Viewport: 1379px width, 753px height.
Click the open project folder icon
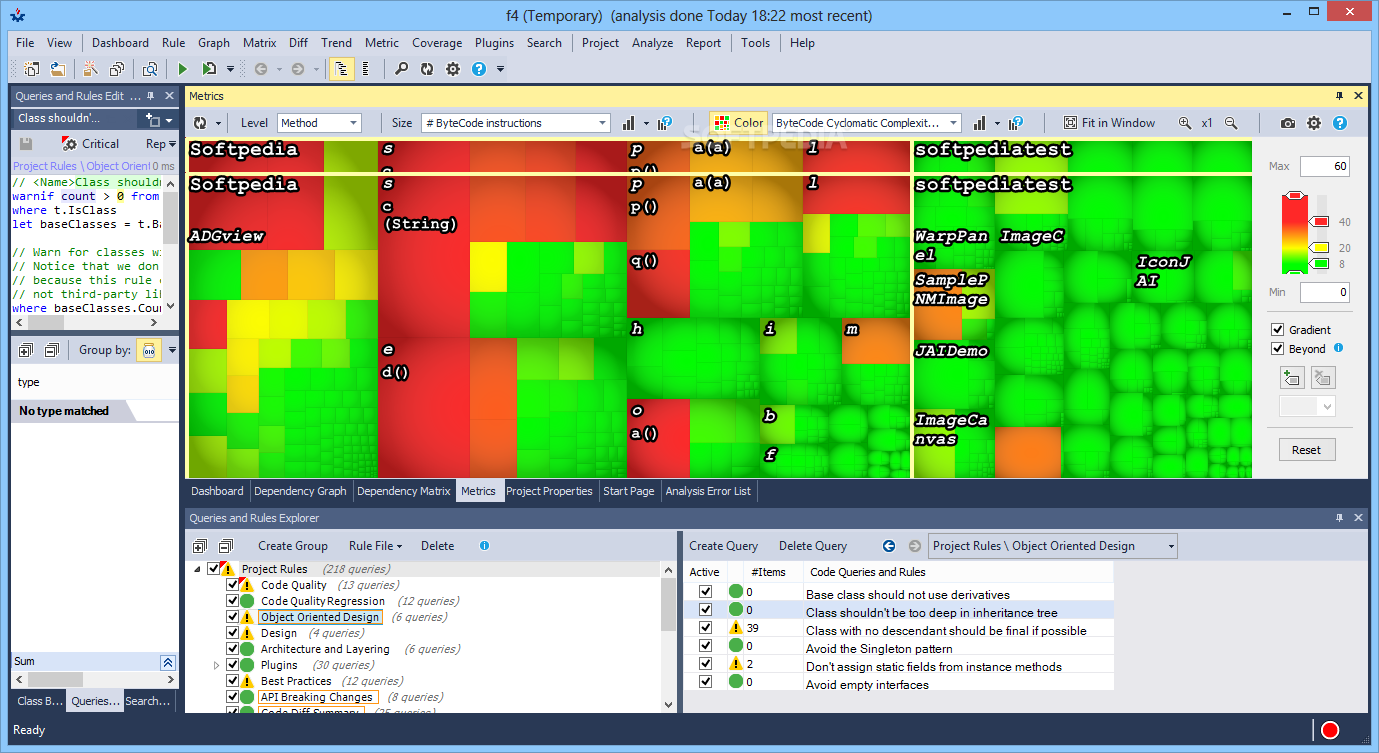coord(58,69)
